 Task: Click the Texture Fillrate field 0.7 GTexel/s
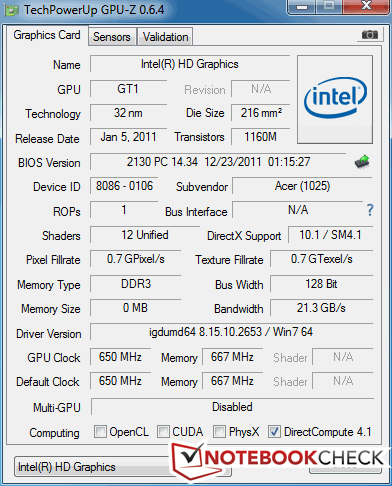point(322,259)
